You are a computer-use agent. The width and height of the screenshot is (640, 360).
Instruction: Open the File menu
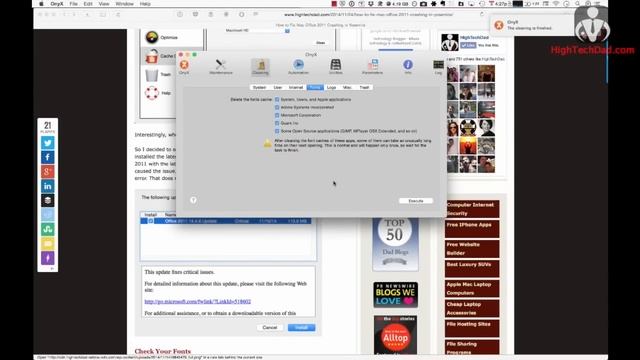[x=73, y=4]
